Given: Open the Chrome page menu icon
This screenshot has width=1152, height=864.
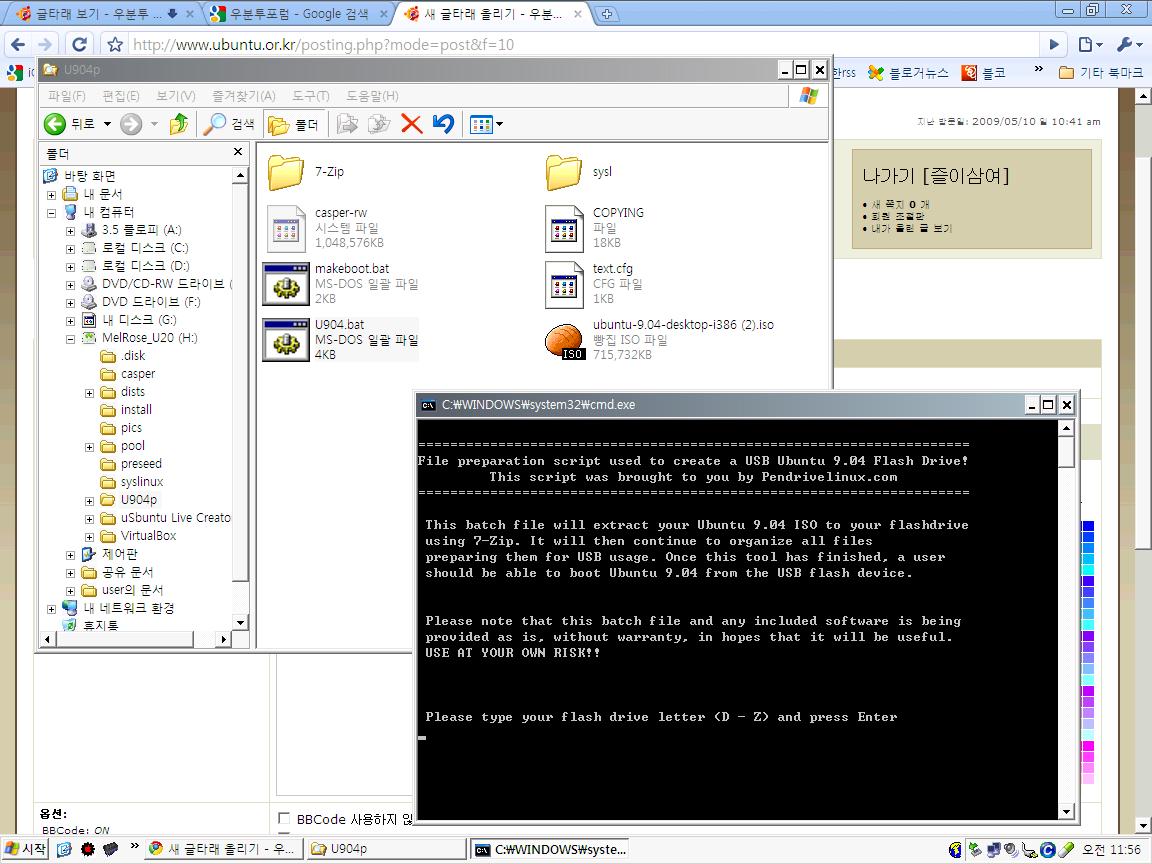Looking at the screenshot, I should (x=1090, y=44).
